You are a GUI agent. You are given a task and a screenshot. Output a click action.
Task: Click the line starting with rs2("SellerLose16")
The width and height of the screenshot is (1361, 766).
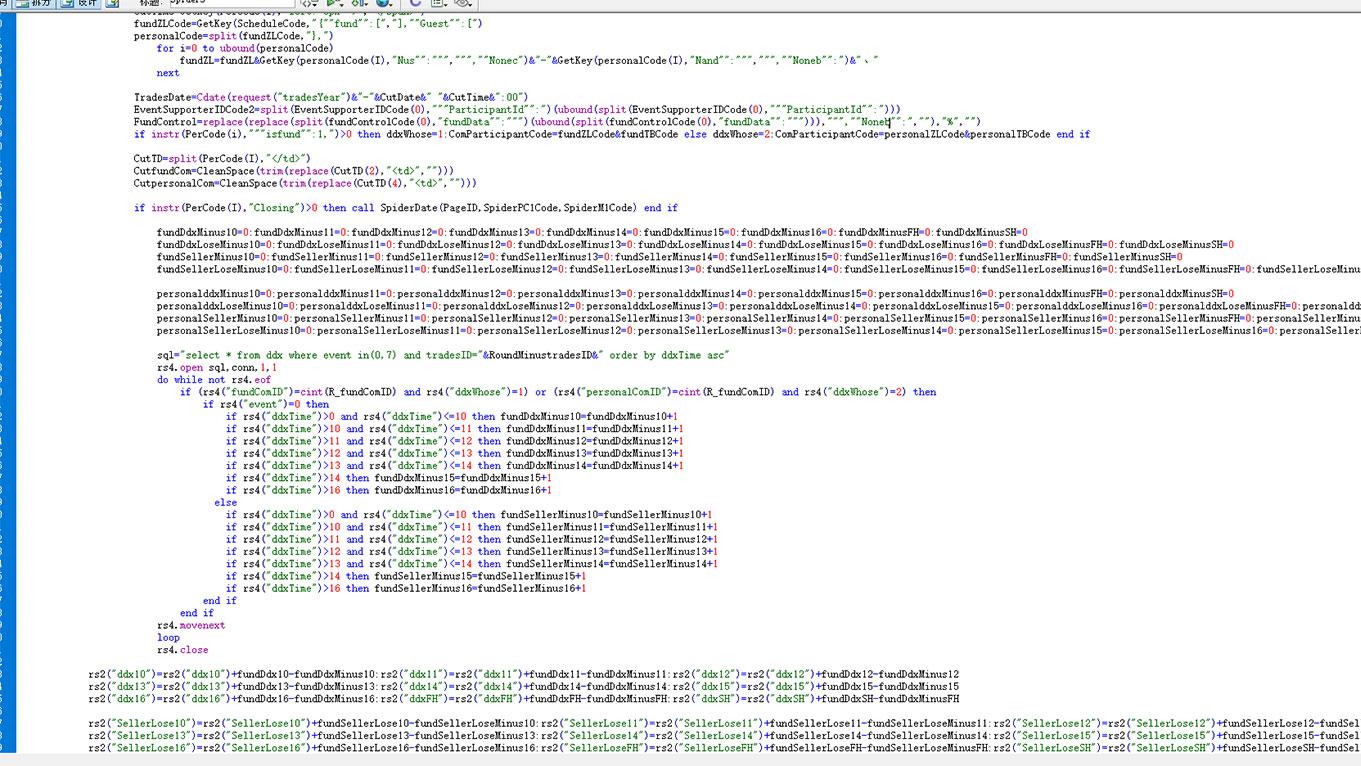point(724,748)
